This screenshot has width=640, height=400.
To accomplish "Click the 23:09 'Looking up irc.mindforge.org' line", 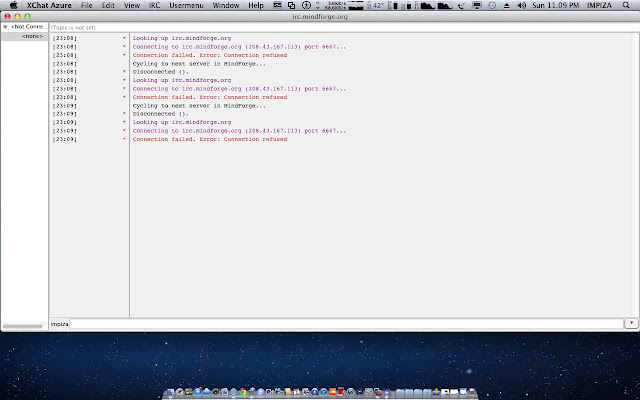I will click(182, 122).
